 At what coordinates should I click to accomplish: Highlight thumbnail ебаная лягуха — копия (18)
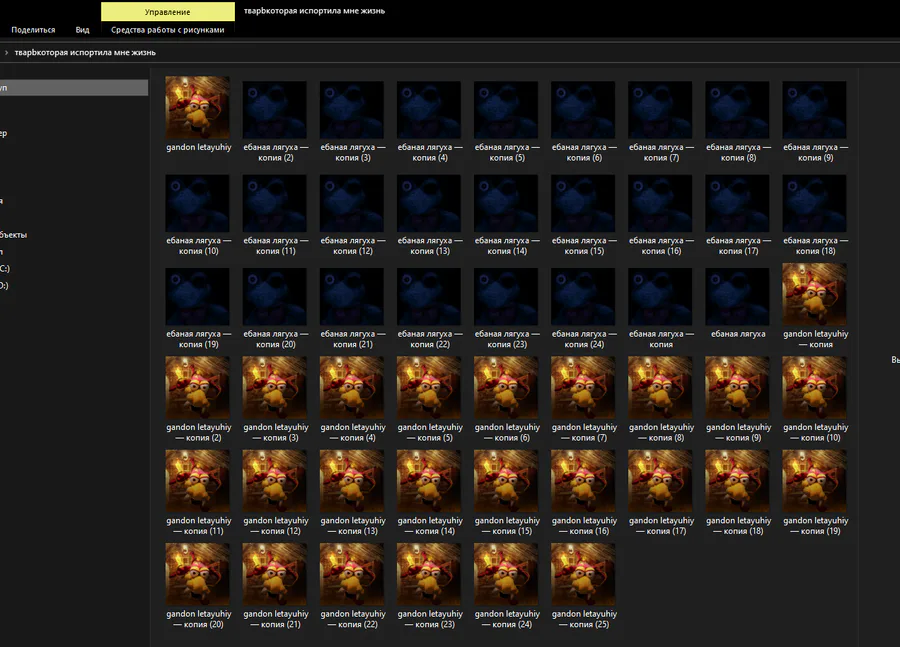tap(814, 203)
